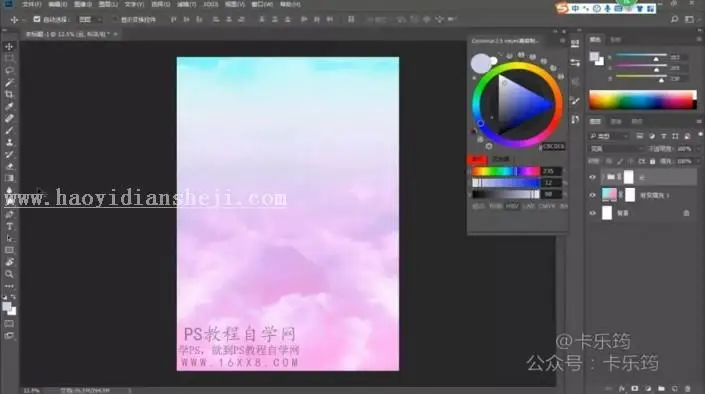Select the History Brush tool
The height and width of the screenshot is (394, 705).
pos(9,154)
